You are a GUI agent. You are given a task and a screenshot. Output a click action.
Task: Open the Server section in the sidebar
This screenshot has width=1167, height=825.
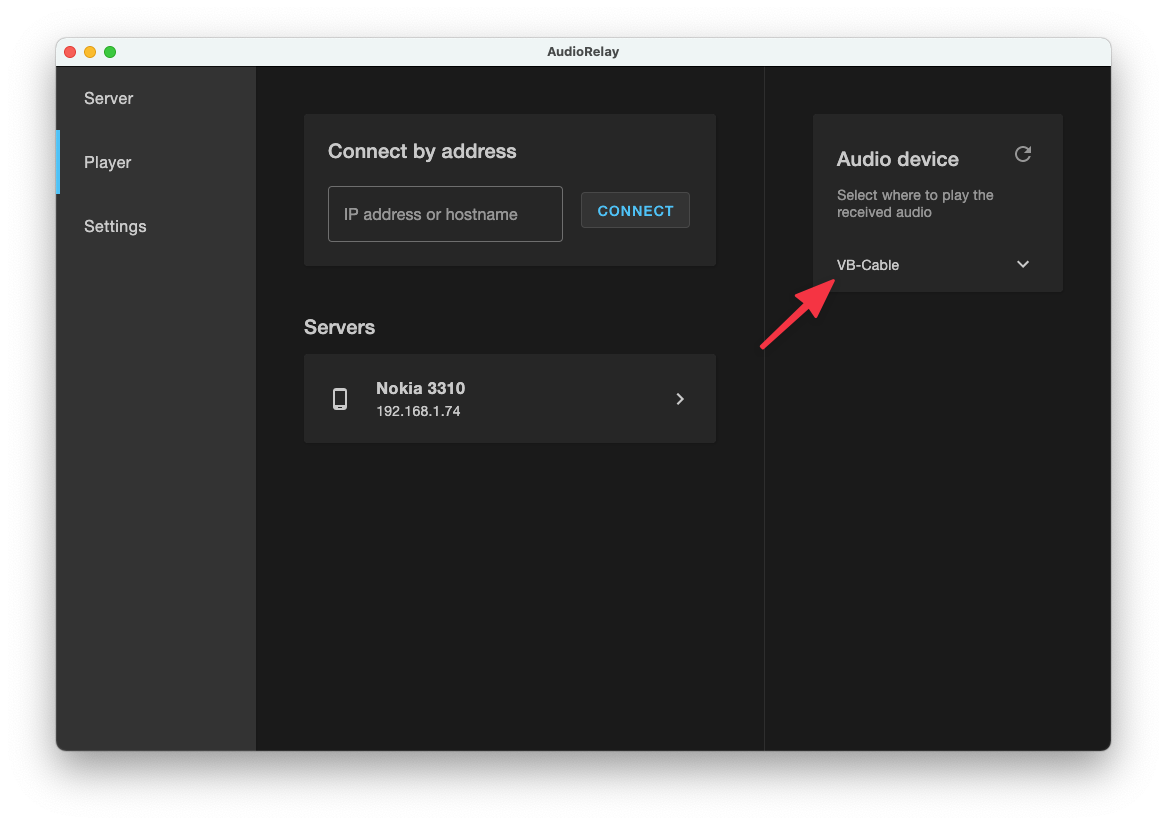pyautogui.click(x=109, y=98)
